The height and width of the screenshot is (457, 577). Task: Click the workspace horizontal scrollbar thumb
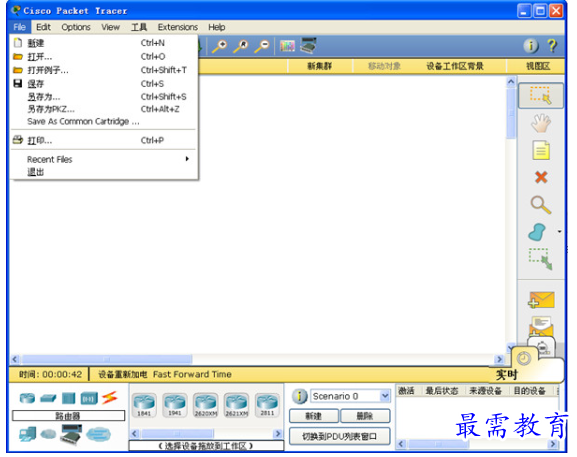(x=107, y=359)
